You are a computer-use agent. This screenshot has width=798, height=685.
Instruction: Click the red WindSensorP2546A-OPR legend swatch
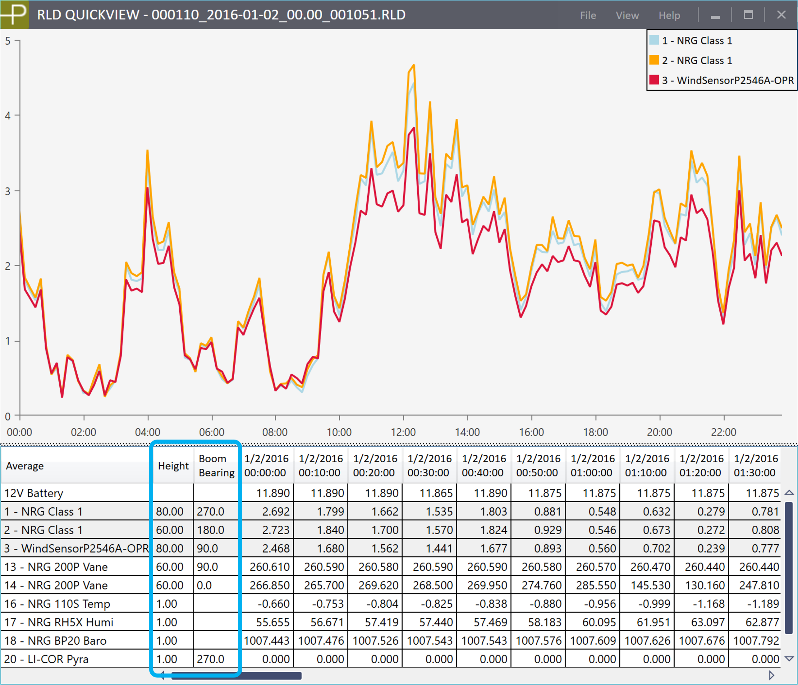tap(654, 79)
